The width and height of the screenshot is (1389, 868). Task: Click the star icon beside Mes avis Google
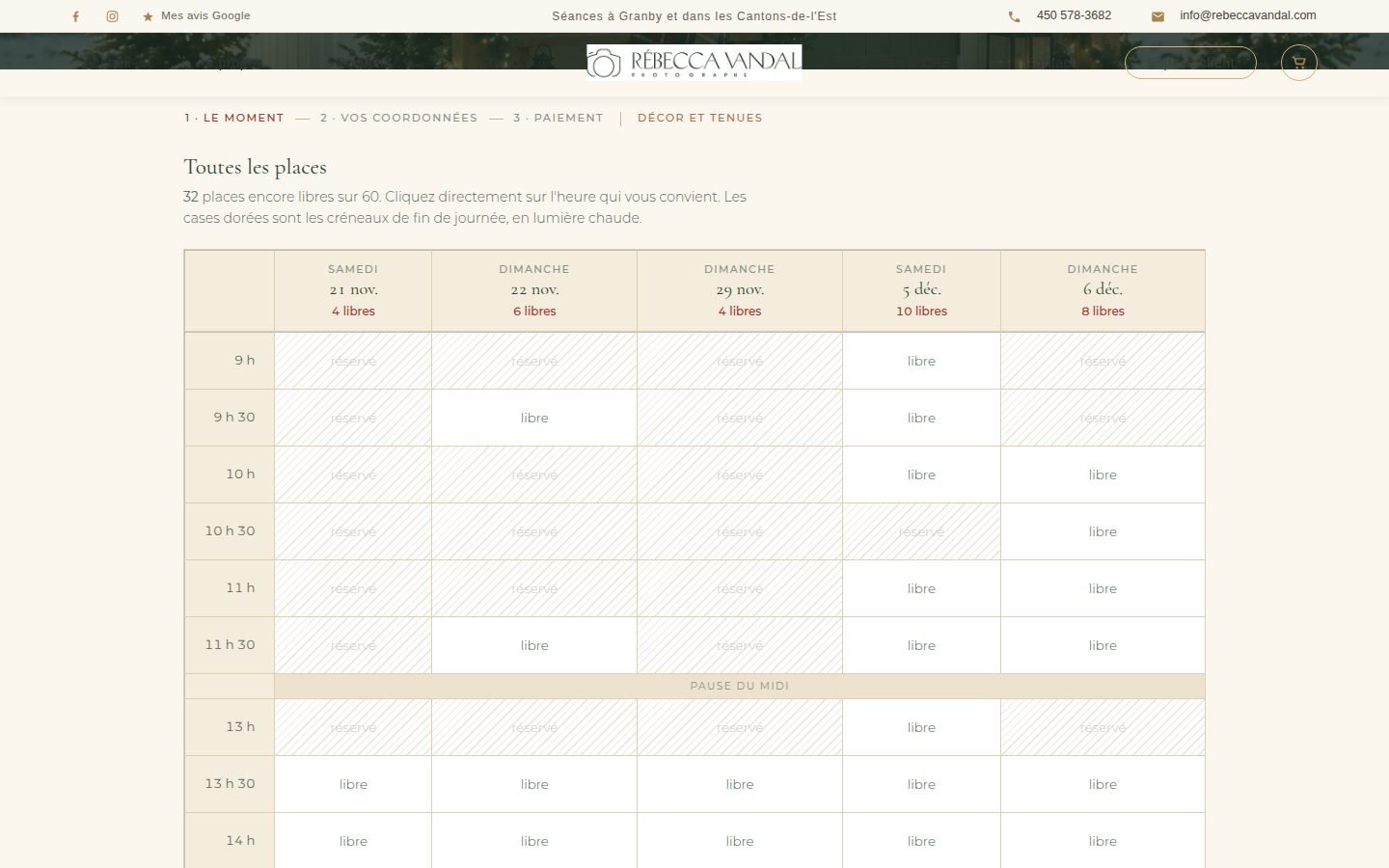point(148,16)
